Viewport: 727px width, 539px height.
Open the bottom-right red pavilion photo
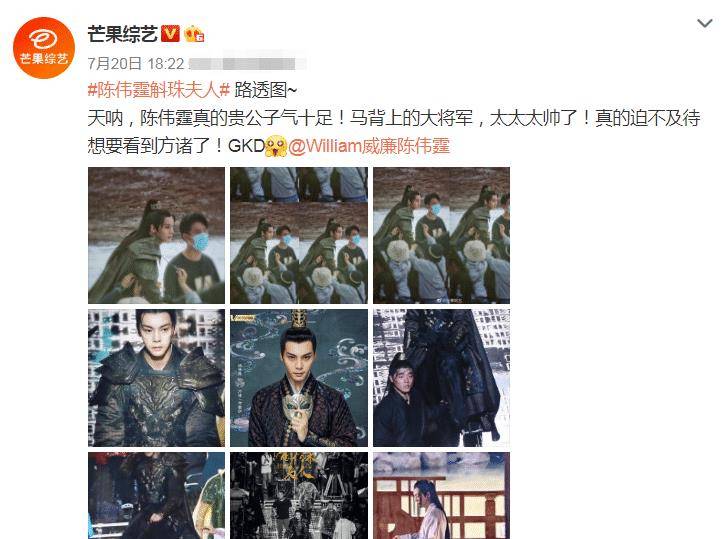point(441,495)
